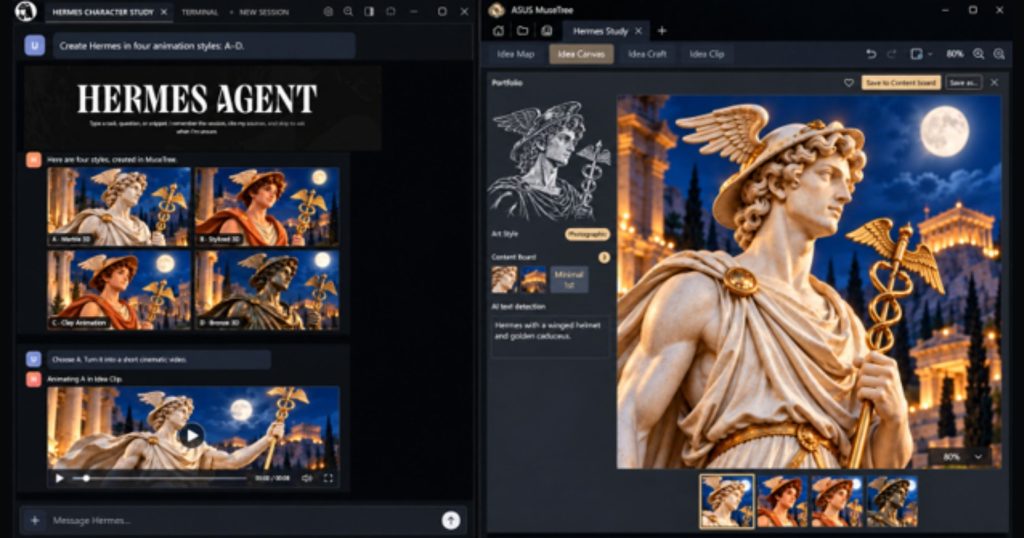Open the folder icon in MuseTree
The height and width of the screenshot is (538, 1024).
pos(522,31)
